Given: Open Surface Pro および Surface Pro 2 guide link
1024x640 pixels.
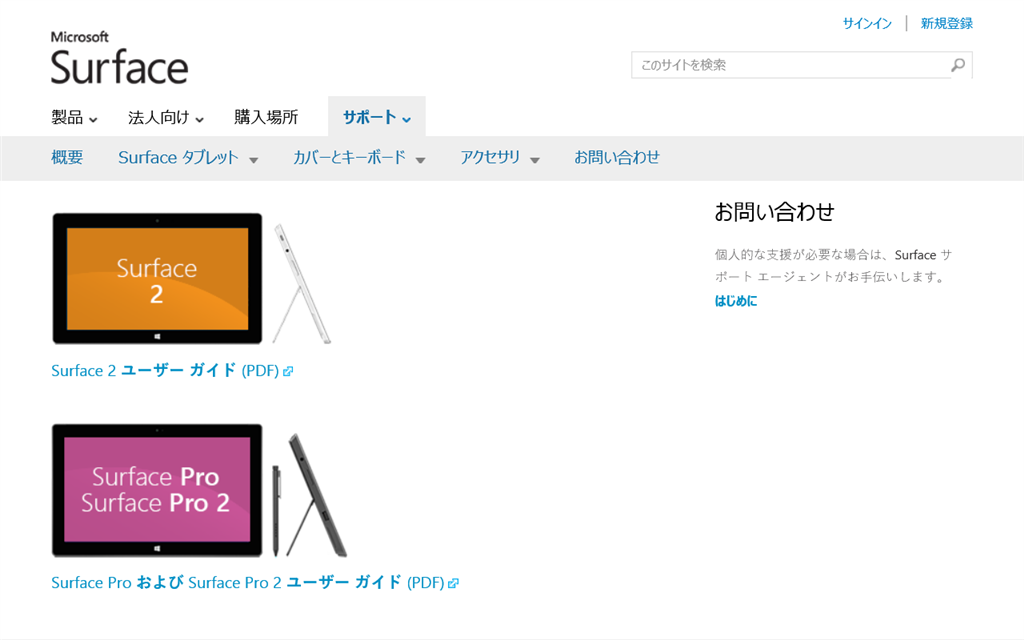Looking at the screenshot, I should click(248, 582).
